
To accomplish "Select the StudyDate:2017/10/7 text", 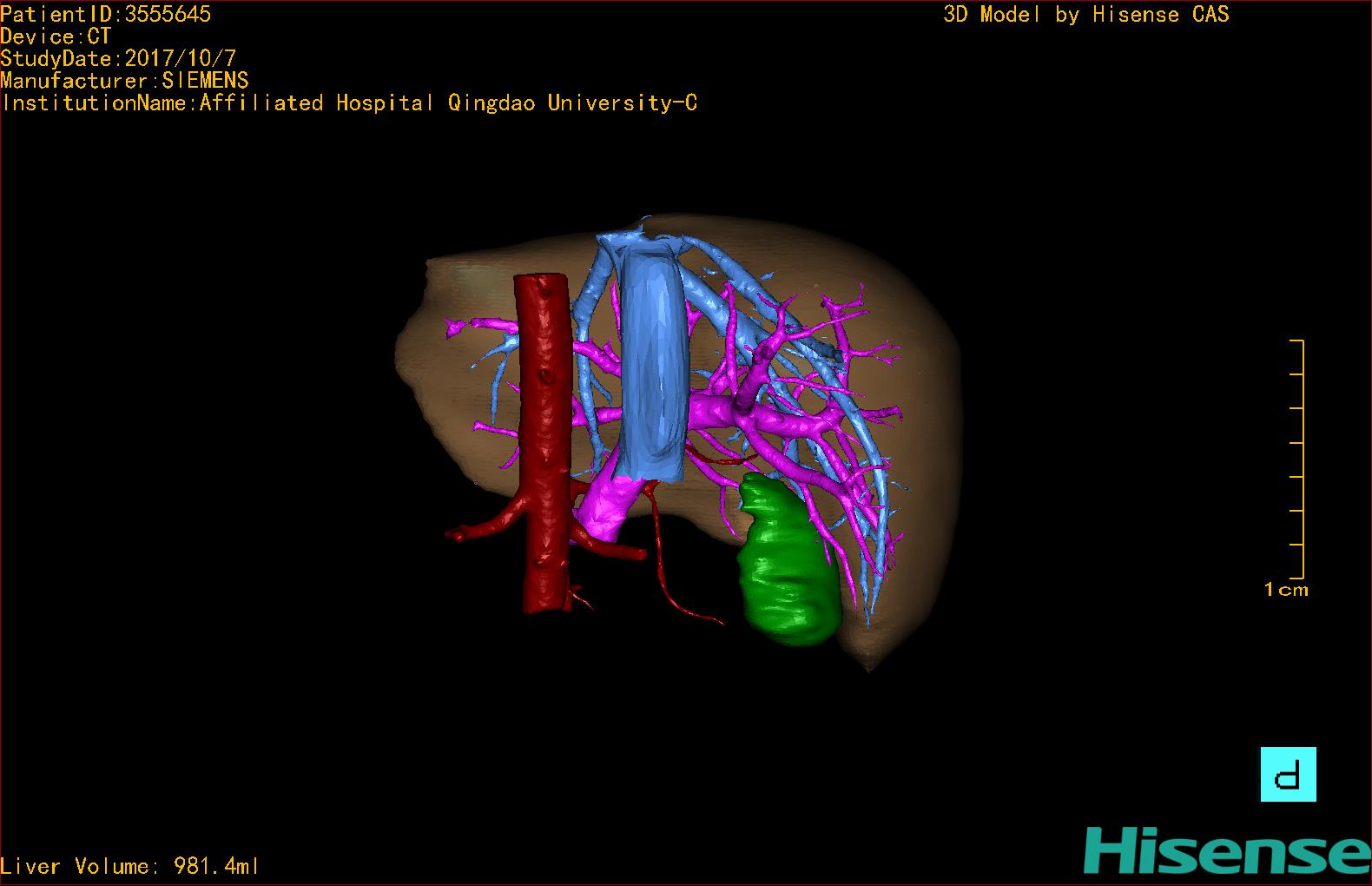I will (x=118, y=59).
